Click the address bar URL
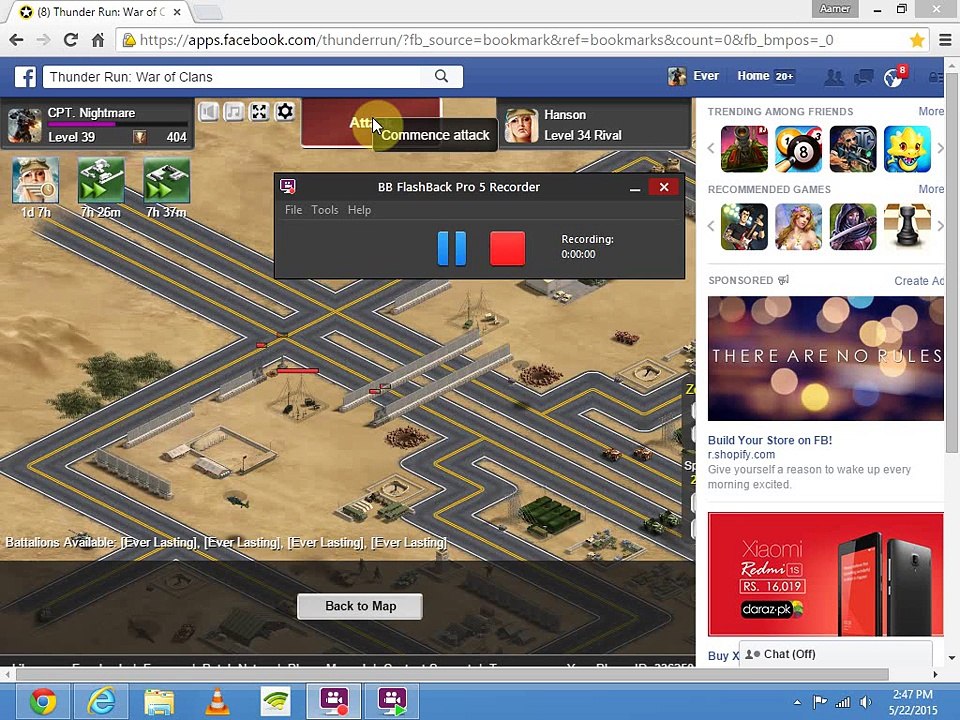 click(x=486, y=40)
